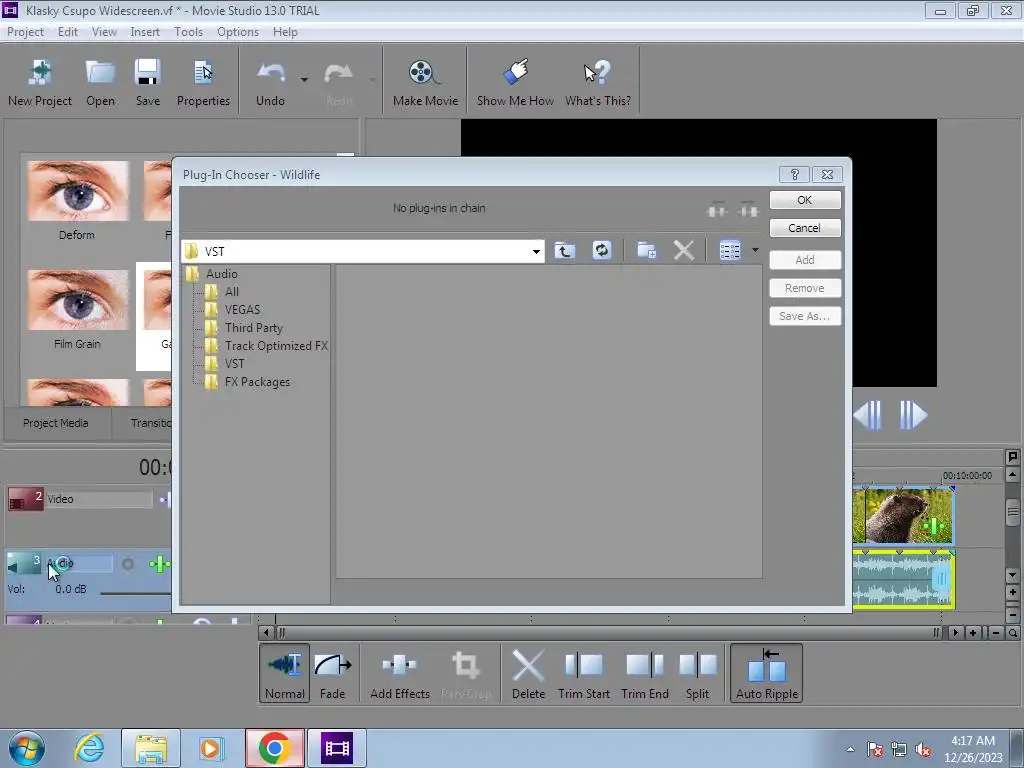Click the Add plug-in button
Viewport: 1024px width, 768px height.
[x=805, y=260]
